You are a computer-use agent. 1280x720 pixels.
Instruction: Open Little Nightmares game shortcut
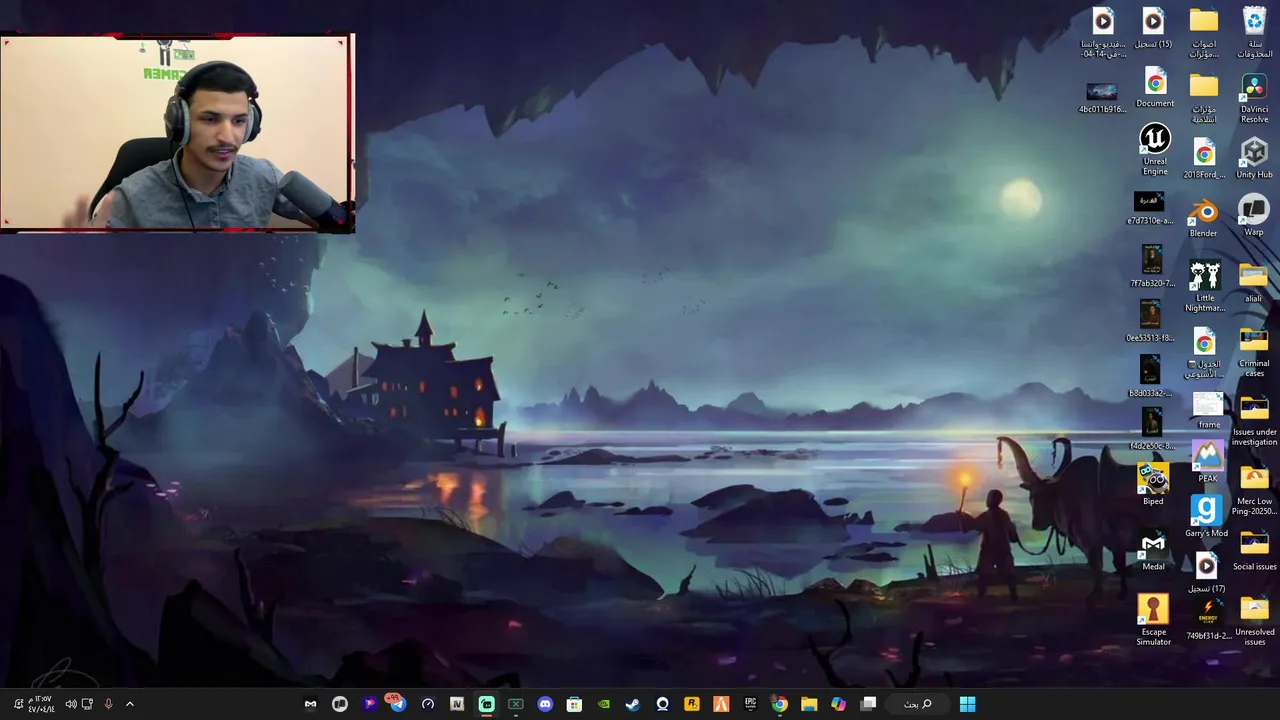[1205, 287]
